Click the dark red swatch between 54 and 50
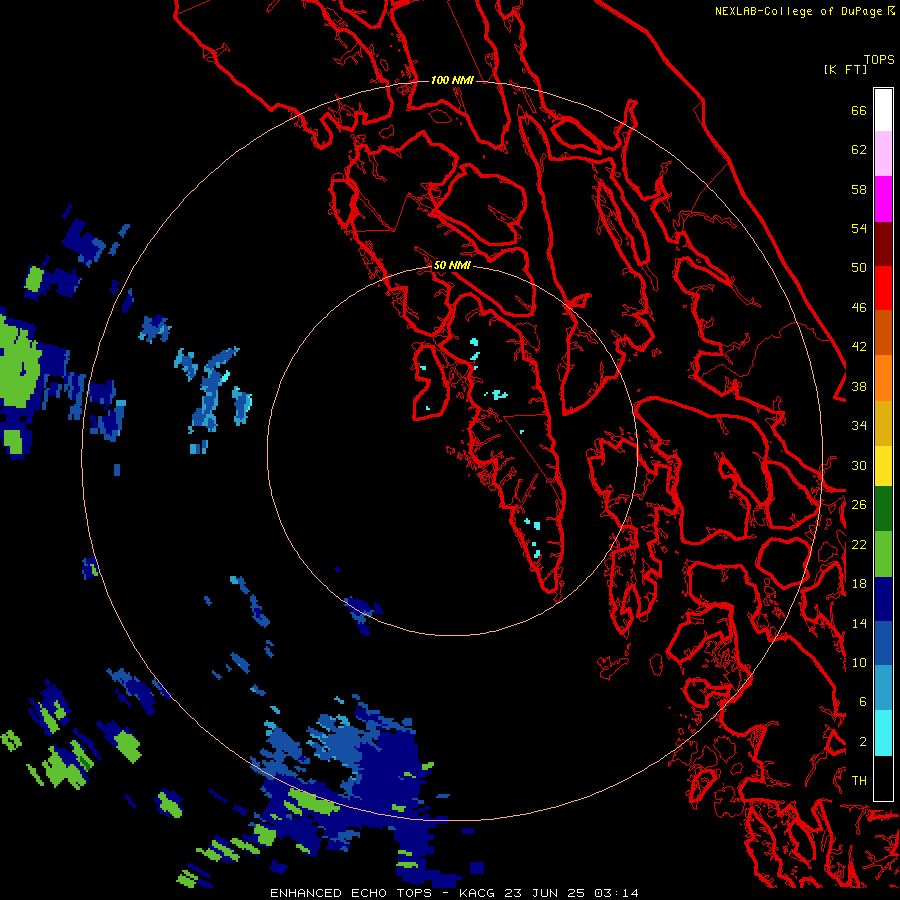 point(883,243)
